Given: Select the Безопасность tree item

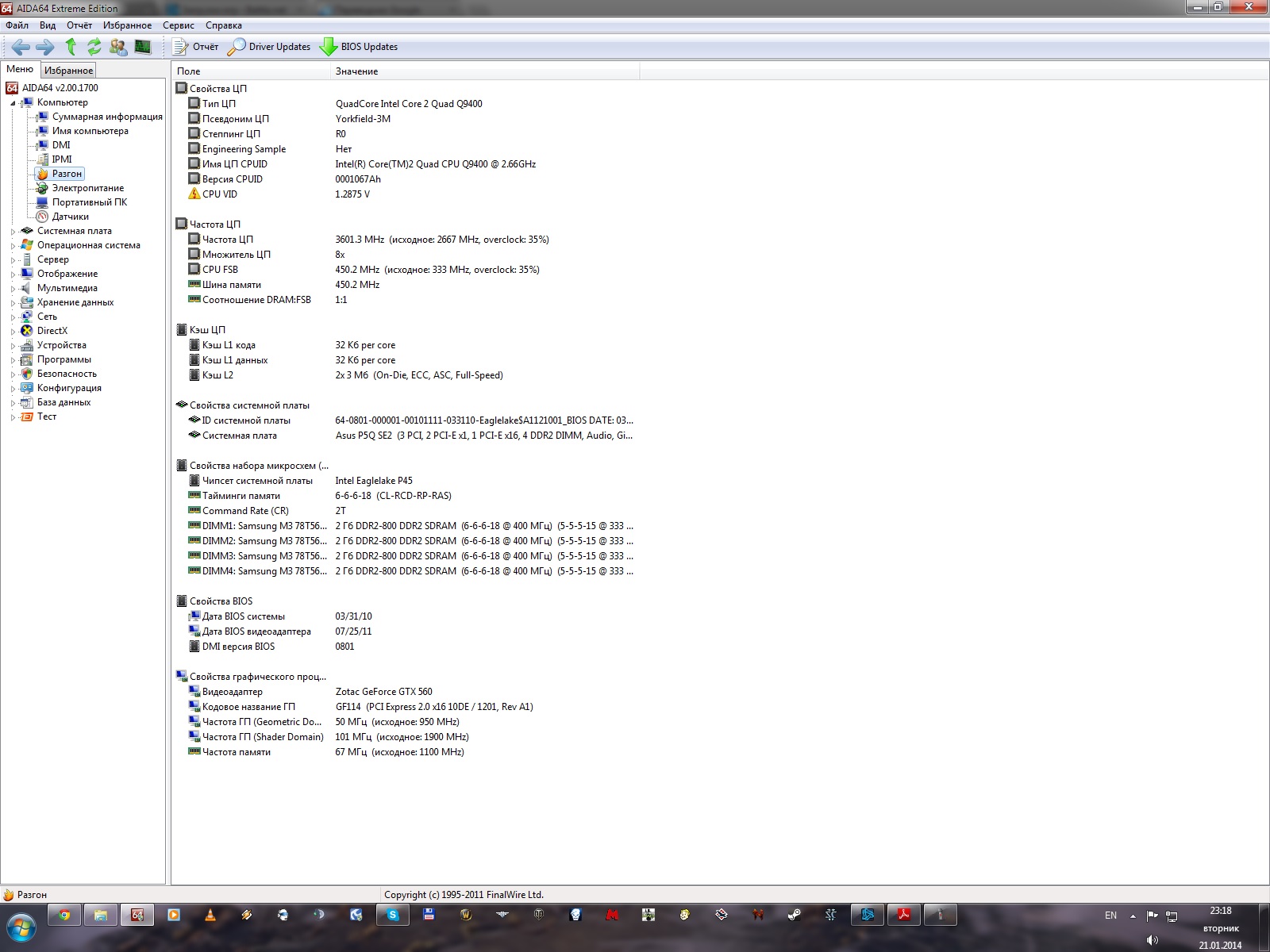Looking at the screenshot, I should pos(67,374).
